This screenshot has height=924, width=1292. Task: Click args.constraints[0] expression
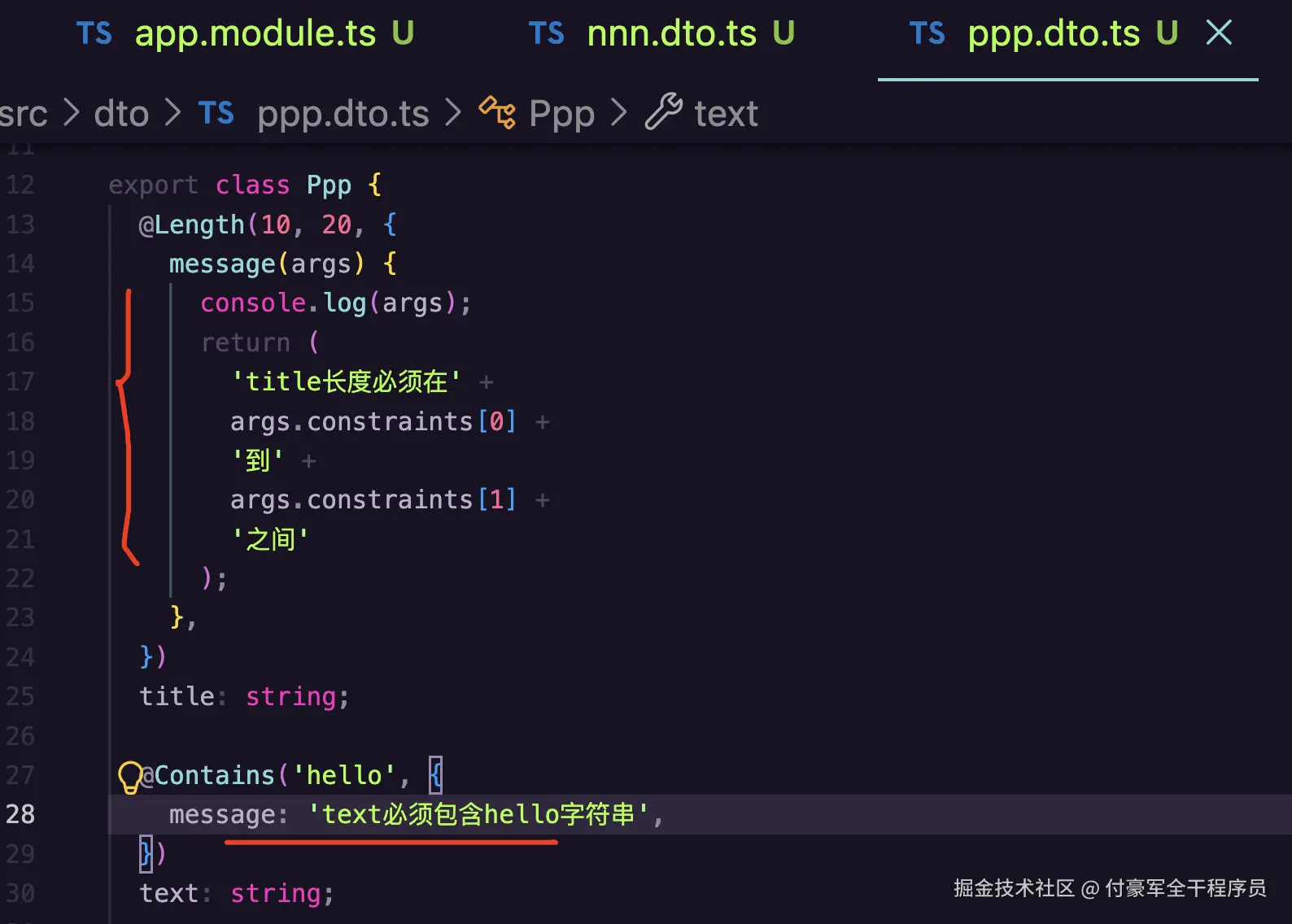pyautogui.click(x=373, y=421)
